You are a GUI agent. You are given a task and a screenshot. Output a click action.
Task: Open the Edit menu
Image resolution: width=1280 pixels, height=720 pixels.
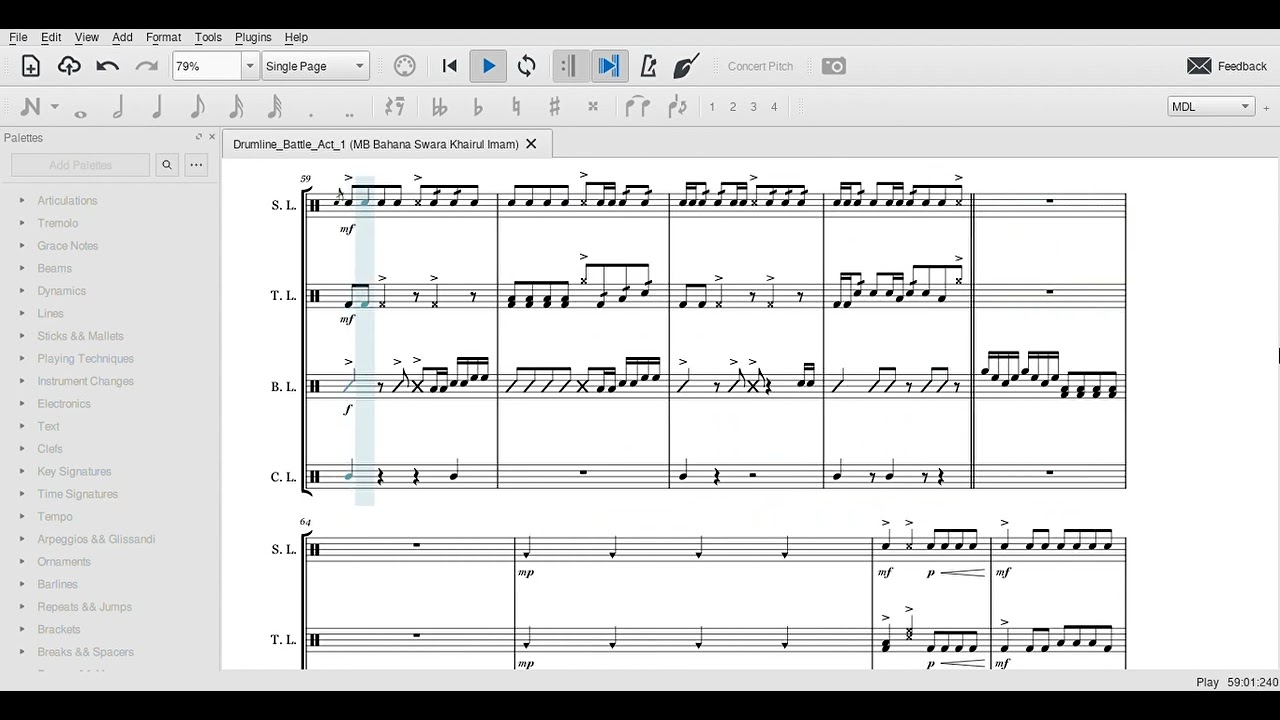click(51, 37)
